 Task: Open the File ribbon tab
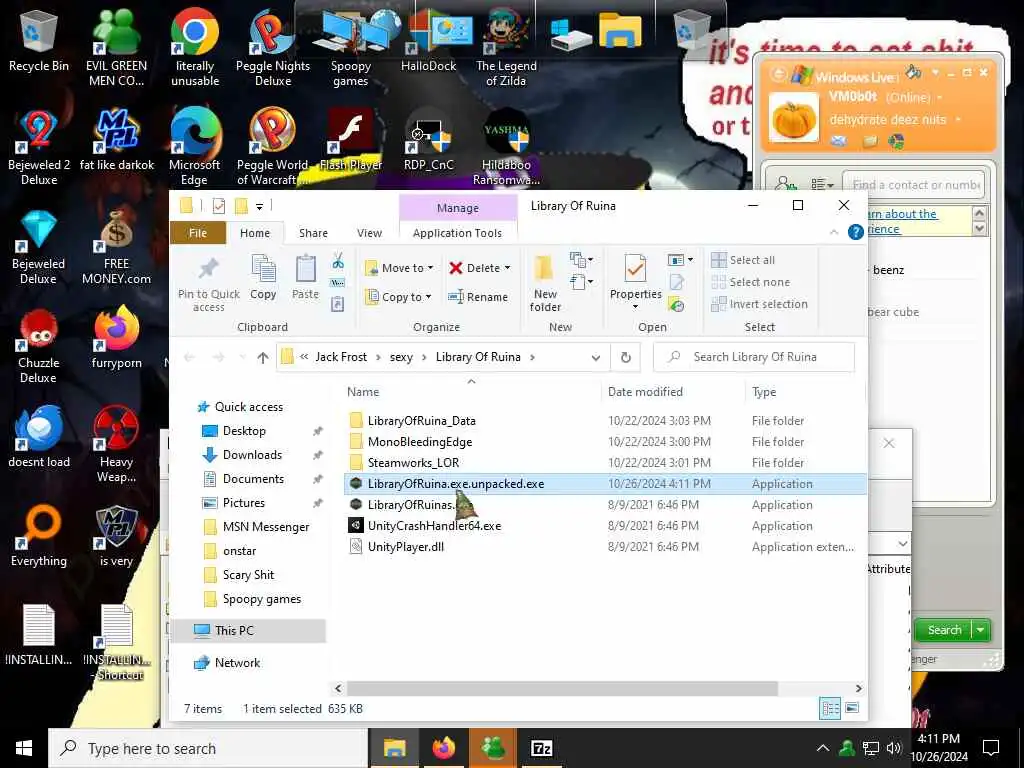coord(198,233)
